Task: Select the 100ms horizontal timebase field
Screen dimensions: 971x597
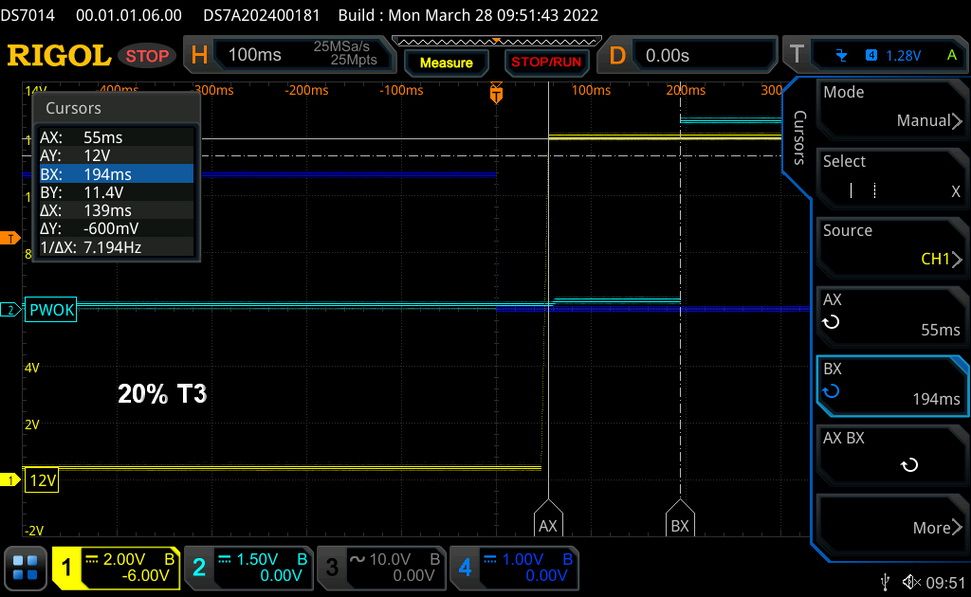Action: 255,54
